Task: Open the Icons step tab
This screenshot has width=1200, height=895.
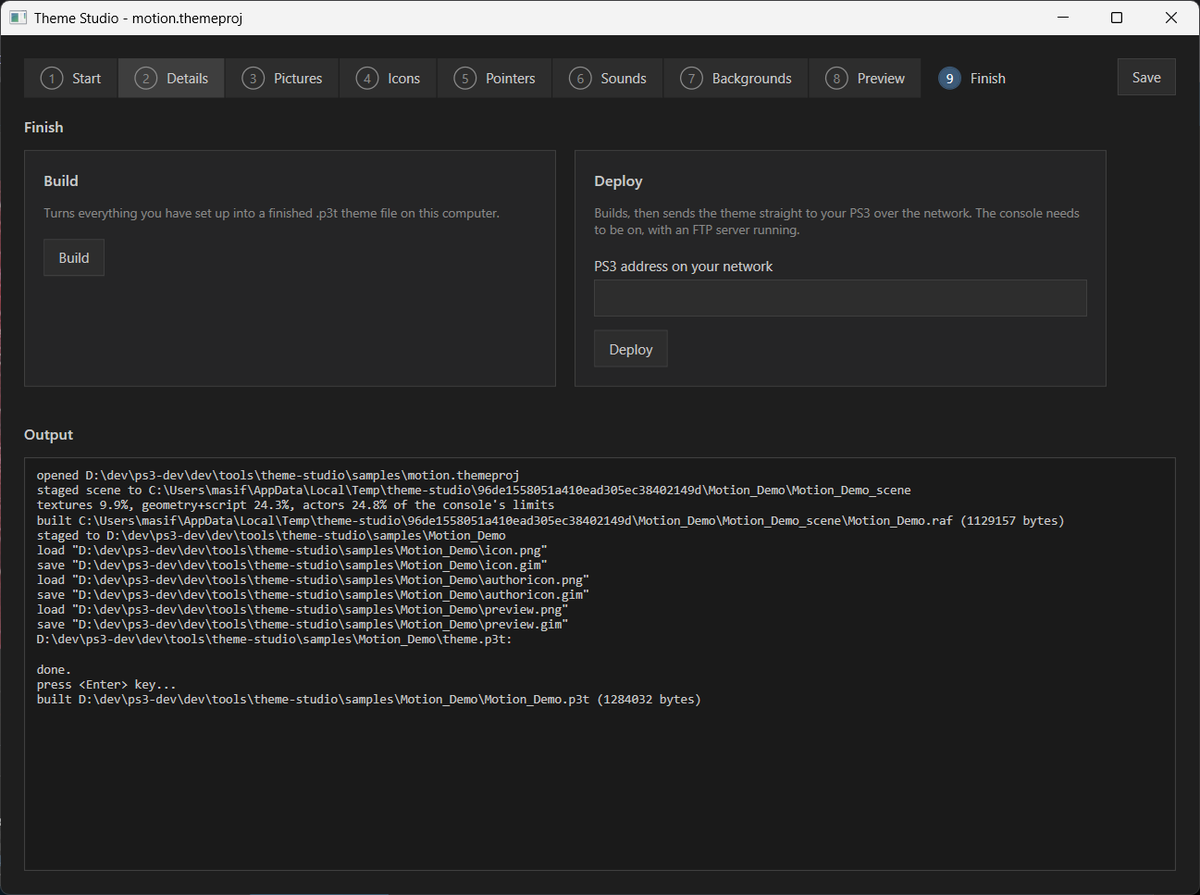Action: [x=388, y=78]
